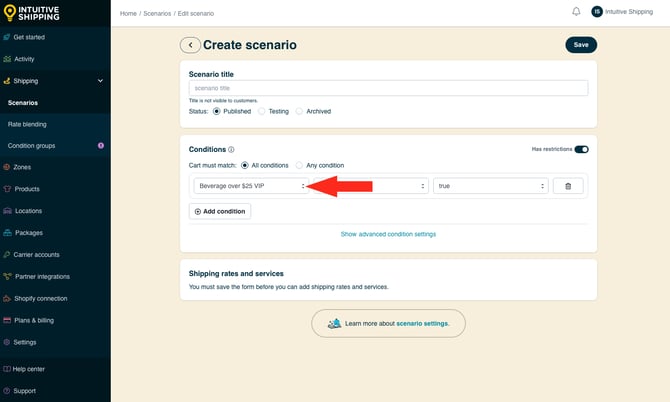670x402 pixels.
Task: Open the scenario settings link
Action: coord(422,323)
